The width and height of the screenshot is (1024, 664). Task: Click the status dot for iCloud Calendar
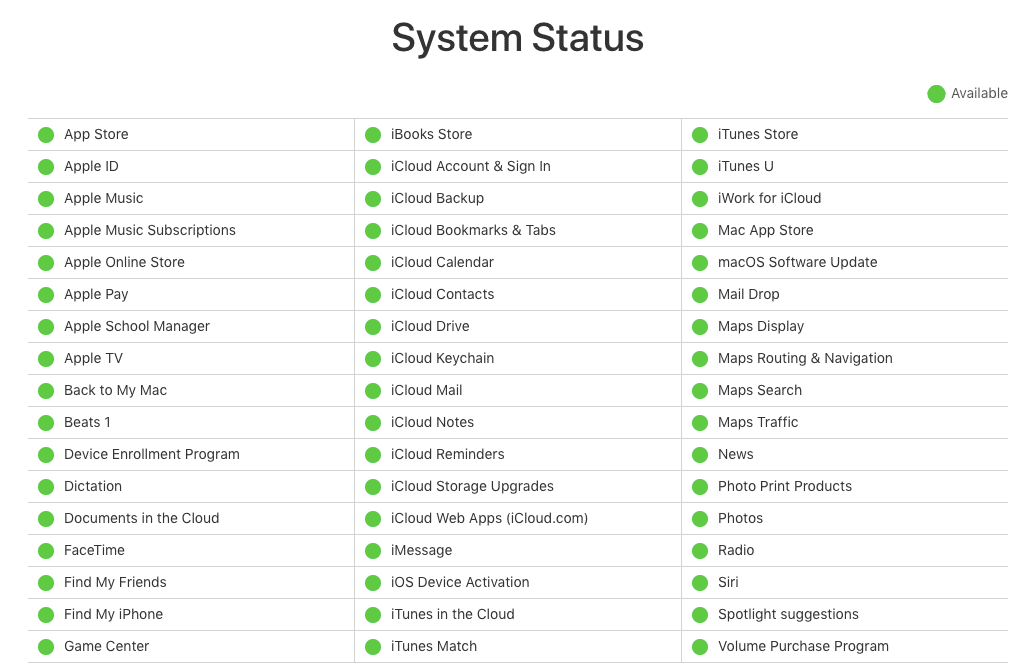tap(373, 263)
